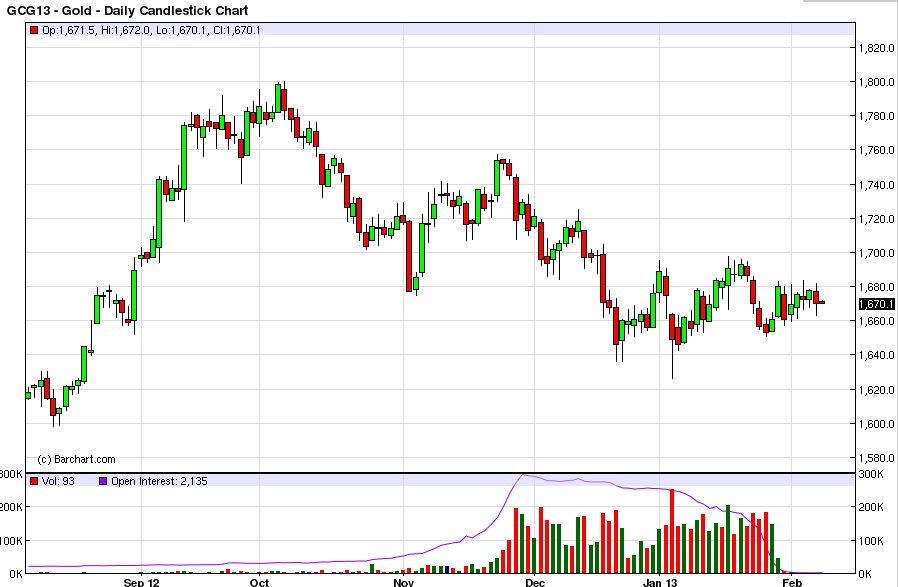Click the peak of the purple open interest line
Image resolution: width=898 pixels, height=587 pixels.
pos(522,475)
